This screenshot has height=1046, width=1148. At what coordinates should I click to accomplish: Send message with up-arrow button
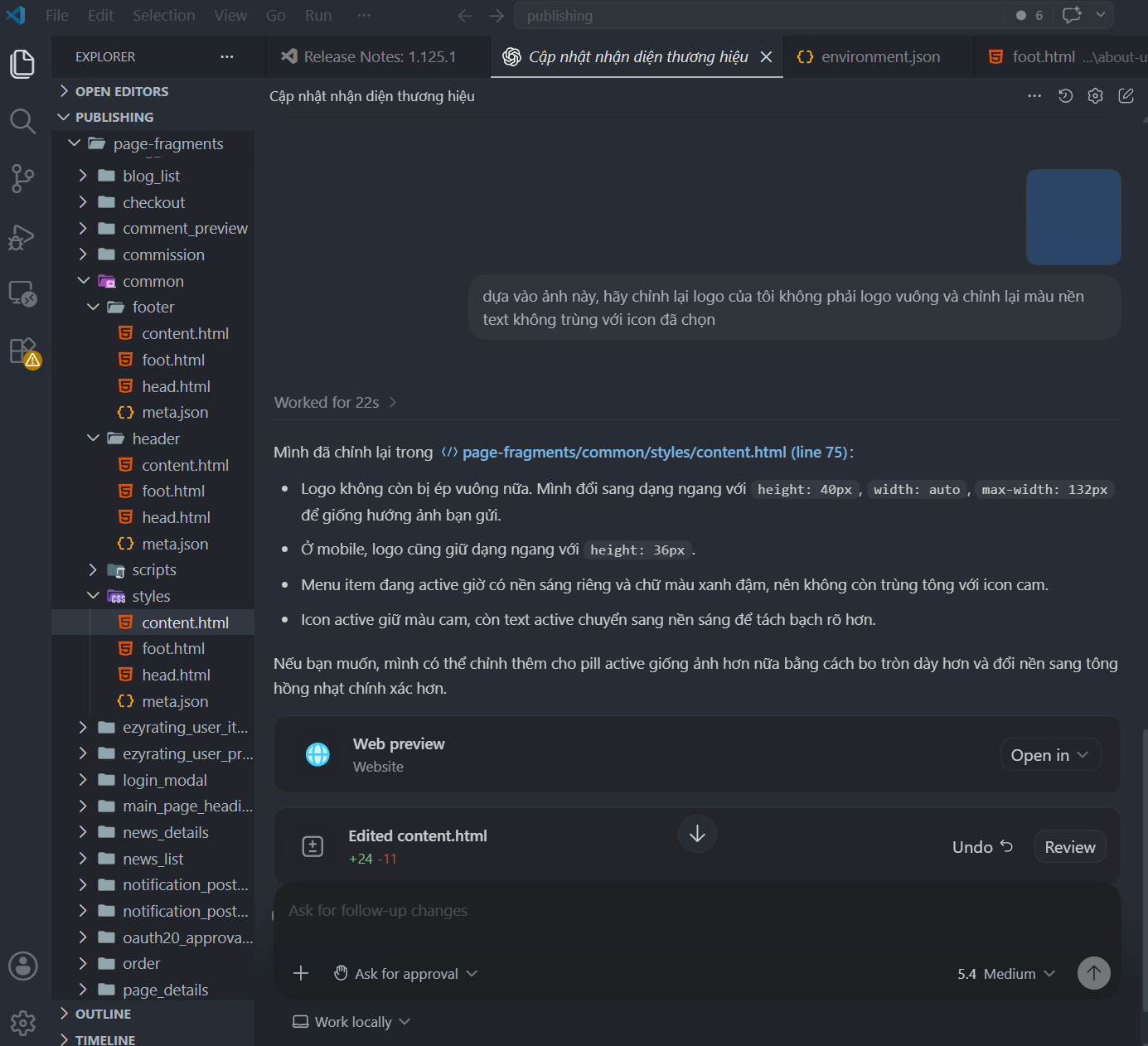(x=1093, y=973)
